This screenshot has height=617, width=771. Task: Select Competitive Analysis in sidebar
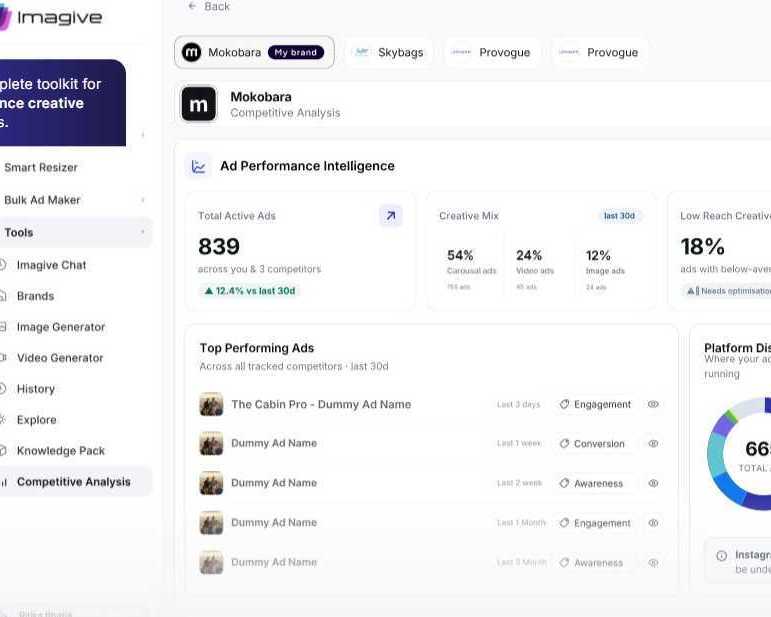[x=75, y=481]
